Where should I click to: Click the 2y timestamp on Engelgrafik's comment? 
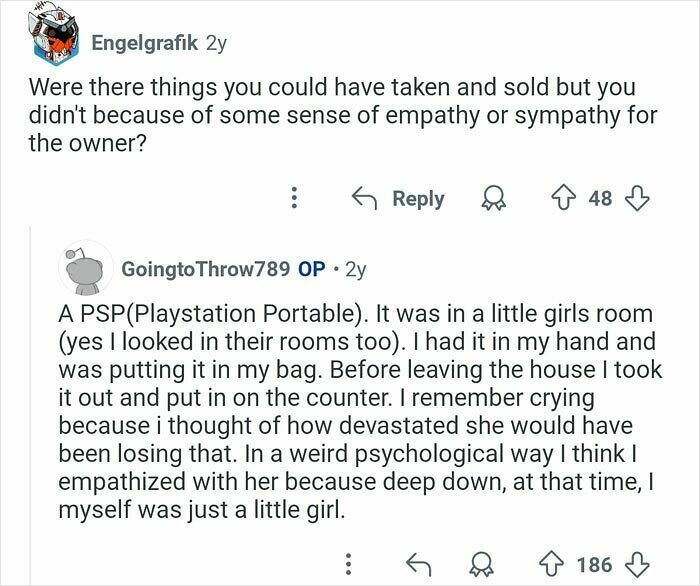pos(215,42)
